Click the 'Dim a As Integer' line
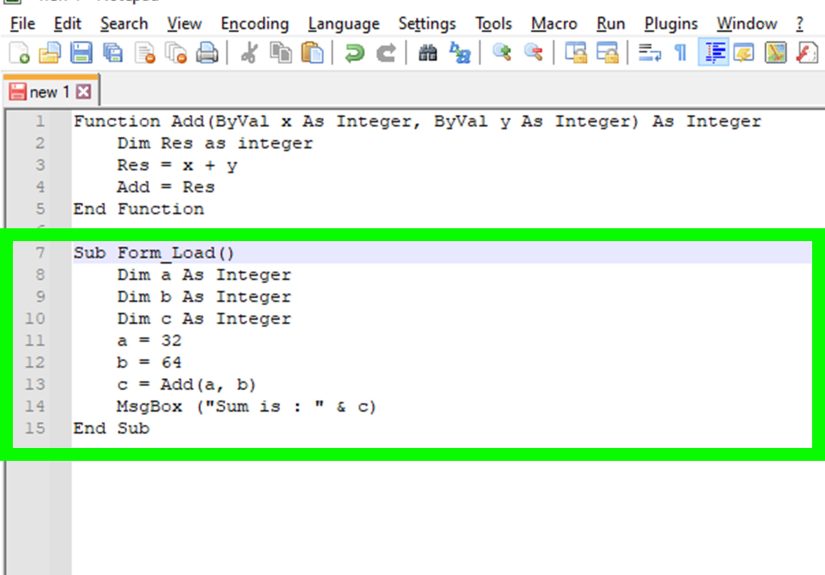Viewport: 825px width, 575px height. click(x=204, y=275)
